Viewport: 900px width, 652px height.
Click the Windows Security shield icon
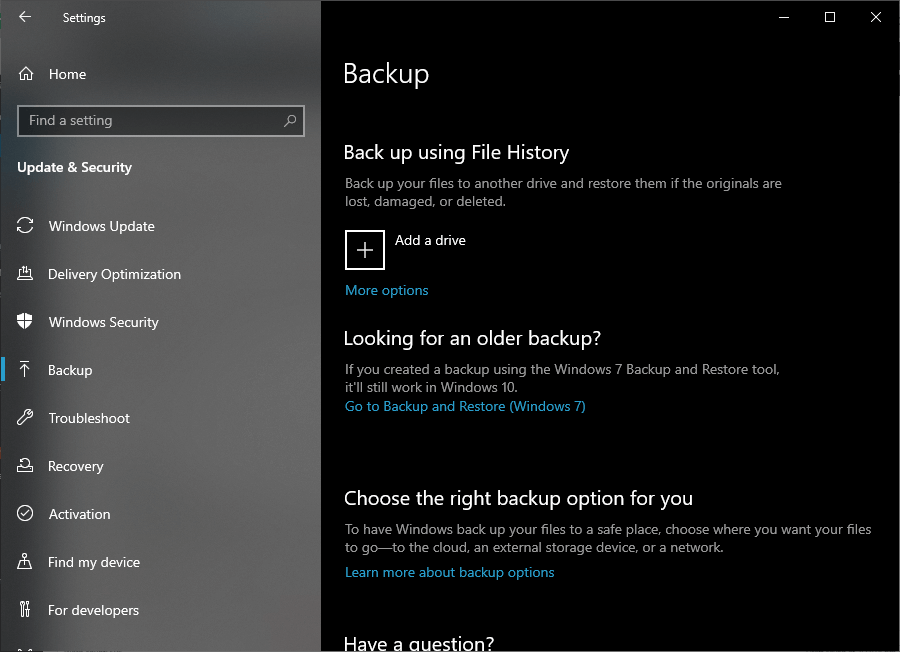[x=25, y=321]
